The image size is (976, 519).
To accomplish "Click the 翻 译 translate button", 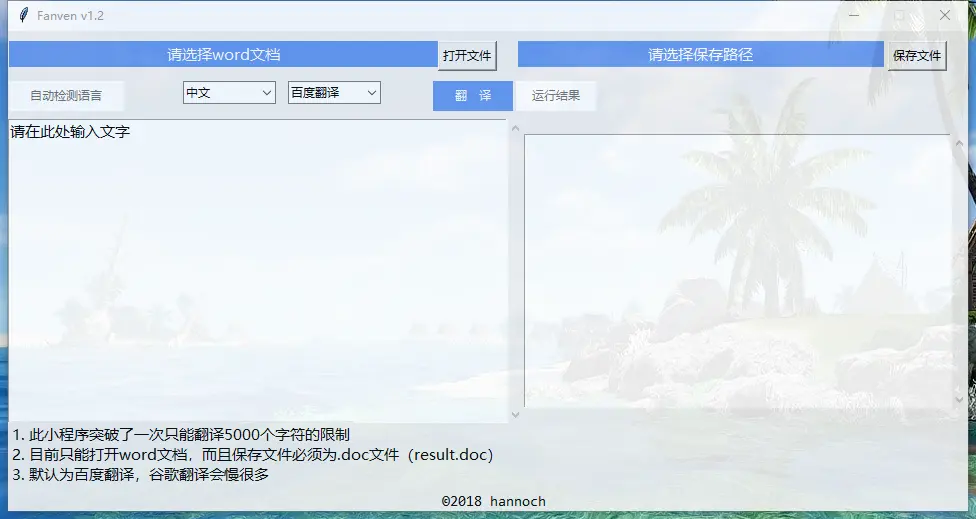I will [473, 96].
